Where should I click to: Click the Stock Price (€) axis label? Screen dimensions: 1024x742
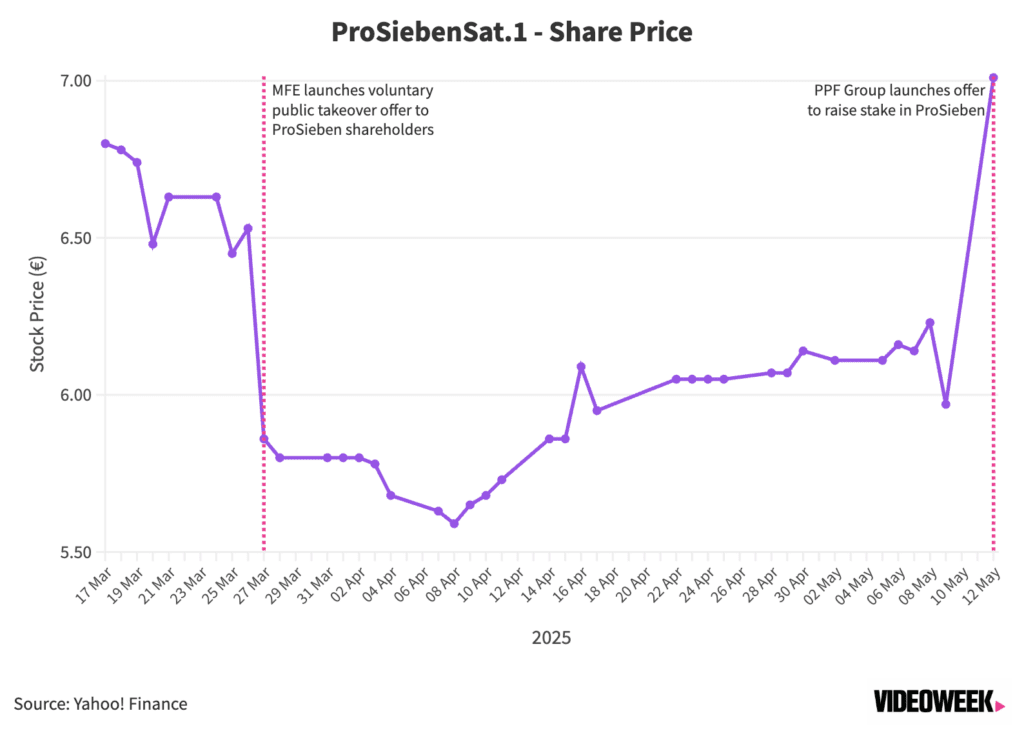pos(37,314)
